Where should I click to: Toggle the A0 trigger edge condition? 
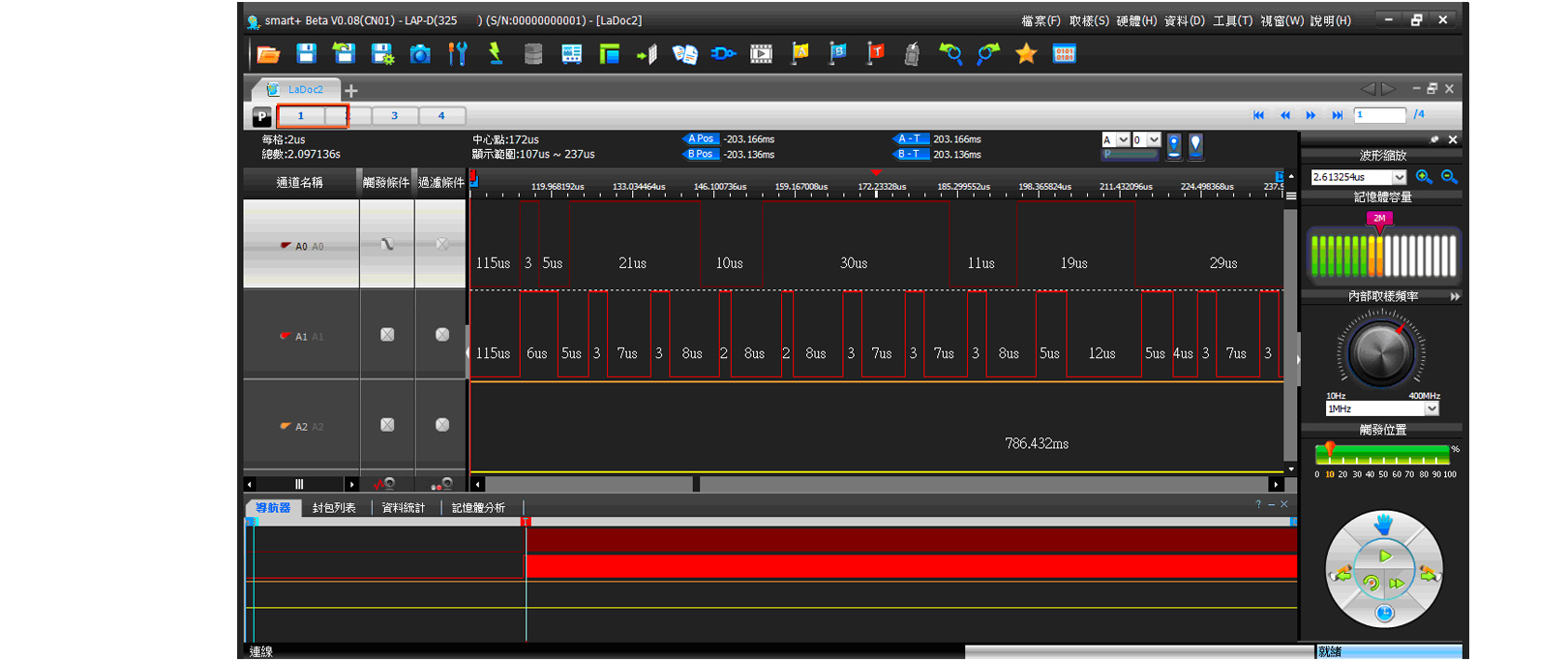387,245
